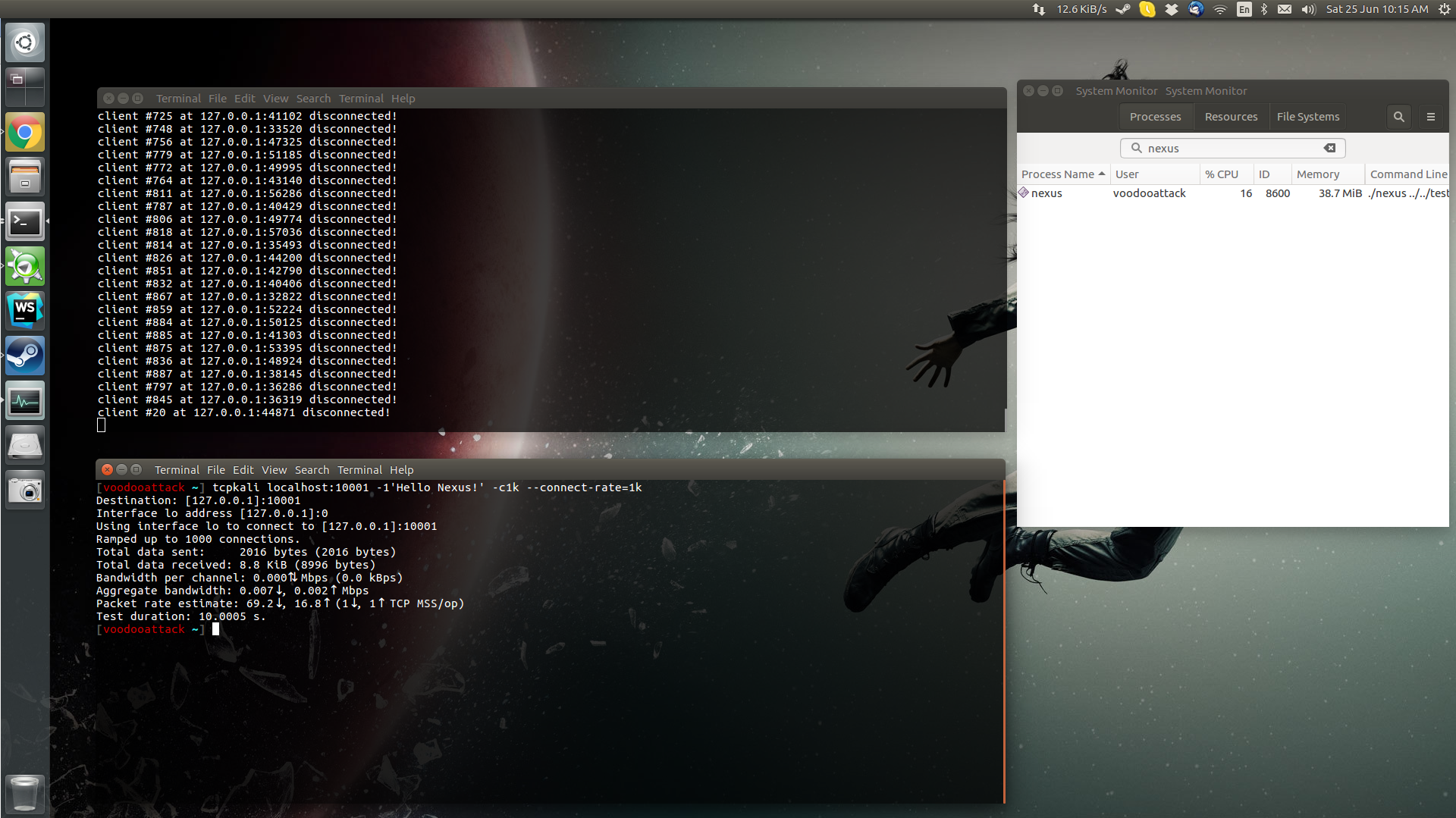Switch to the File Systems tab
The width and height of the screenshot is (1456, 818).
click(1307, 117)
